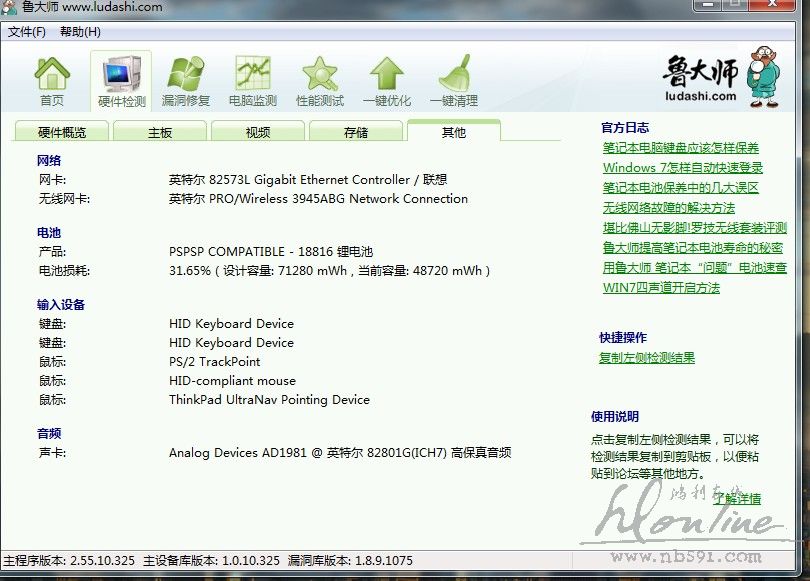Viewport: 810px width, 581px height.
Task: Click the HID-compliant mouse entry
Action: (232, 381)
